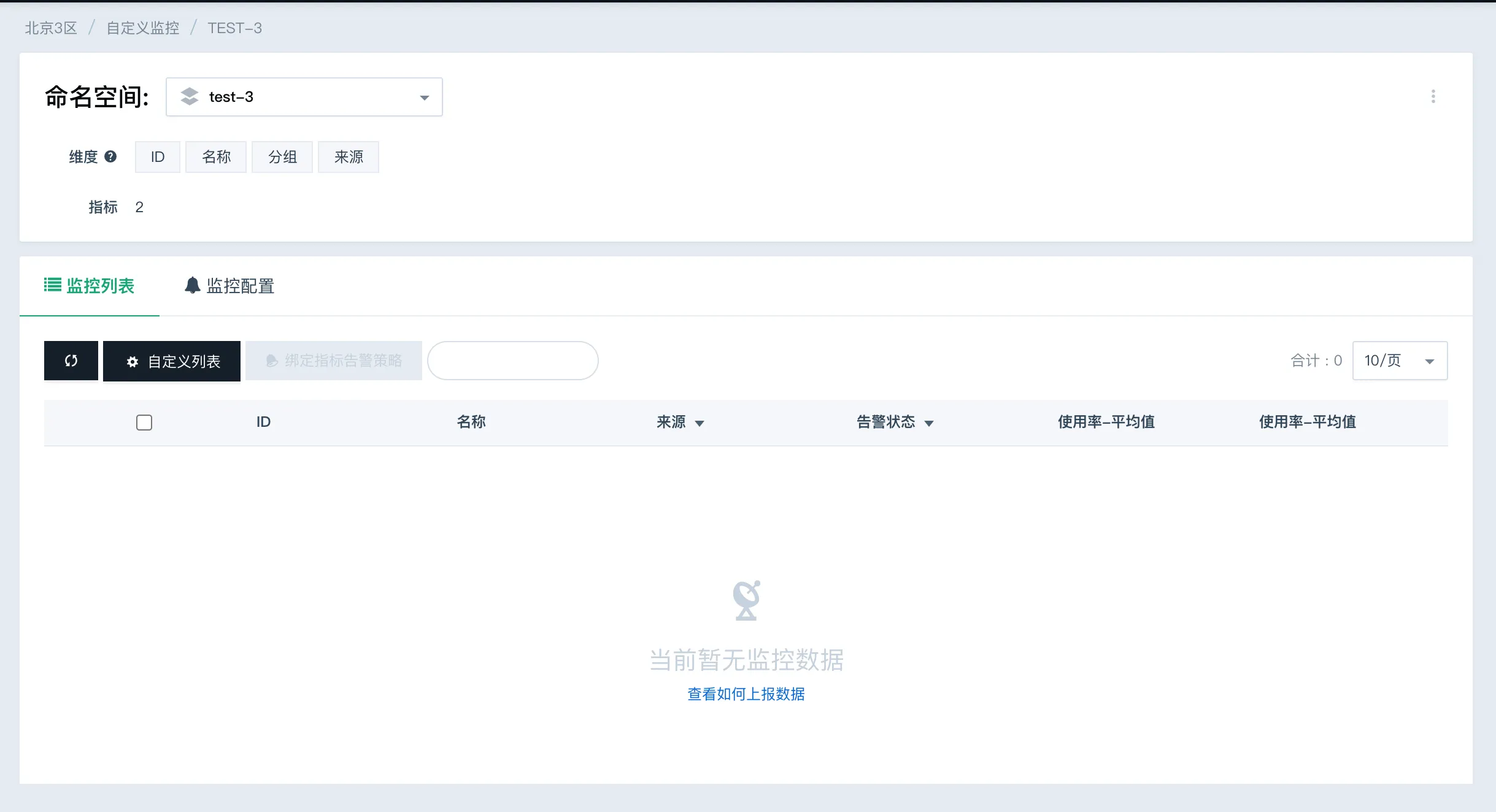Open the 来源 column filter arrow

(x=700, y=423)
